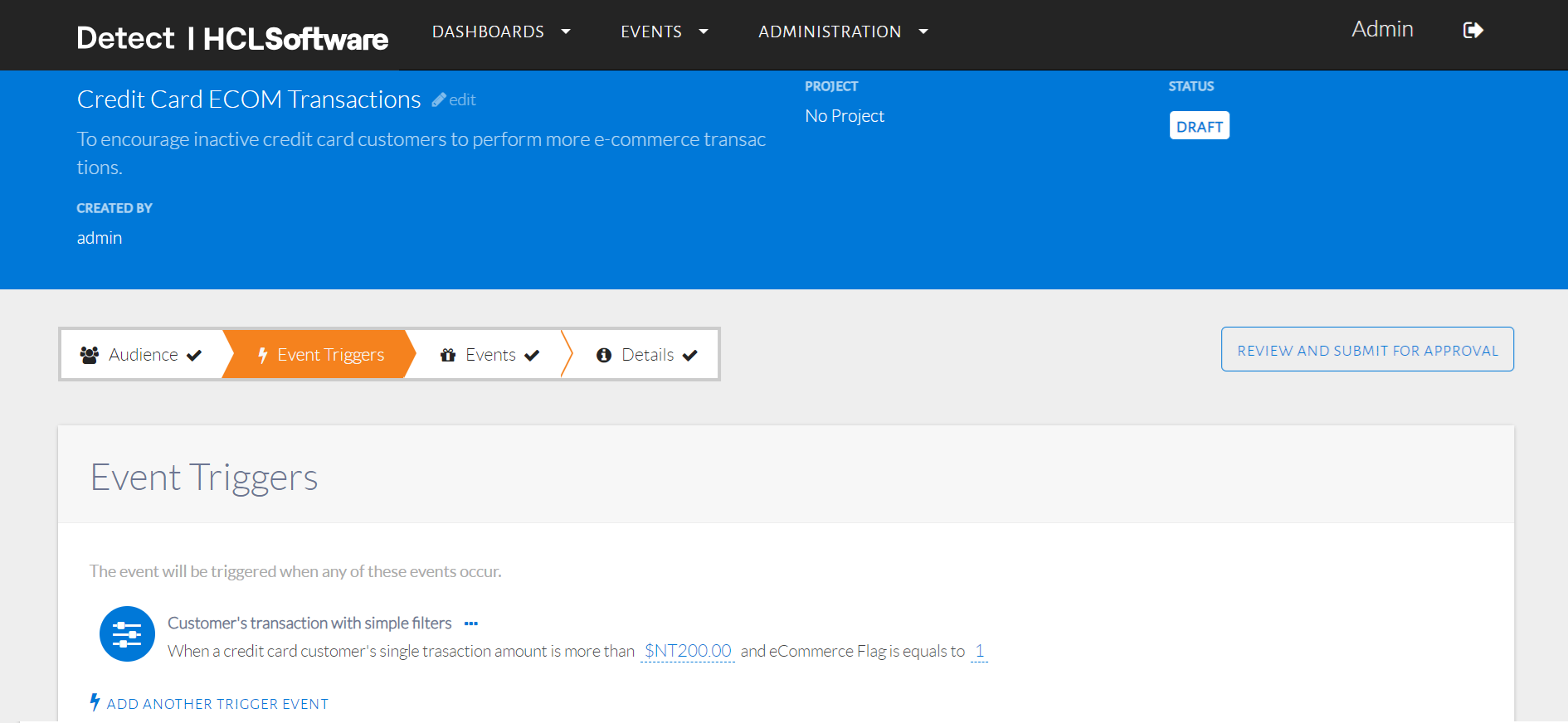1568x723 pixels.
Task: Click 'Customer's transaction with simple filters' title
Action: pos(309,623)
